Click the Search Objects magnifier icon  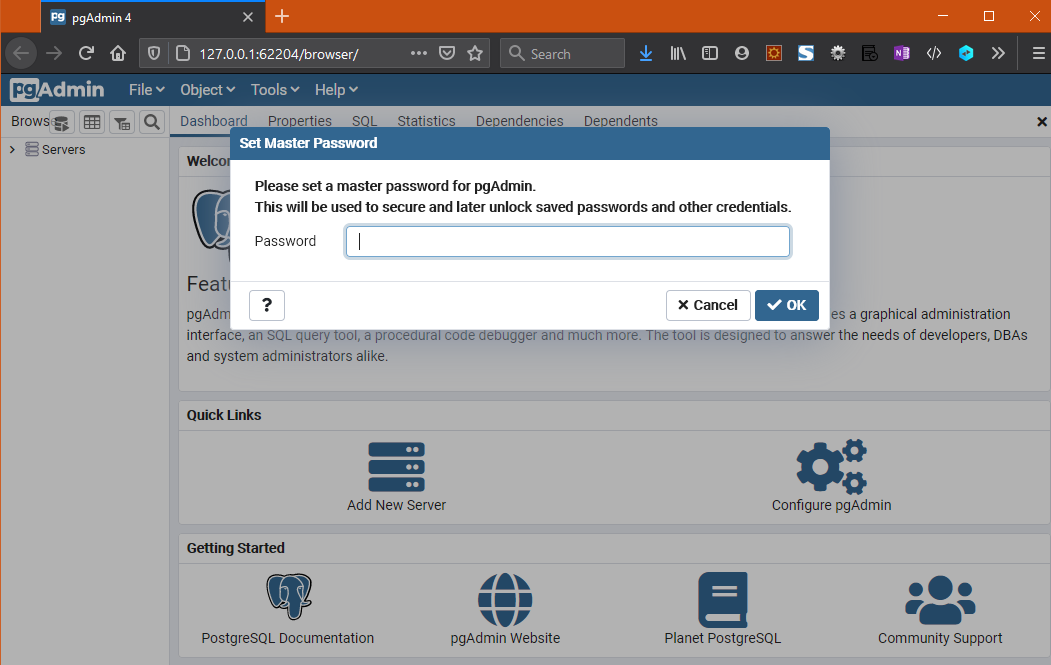point(152,122)
